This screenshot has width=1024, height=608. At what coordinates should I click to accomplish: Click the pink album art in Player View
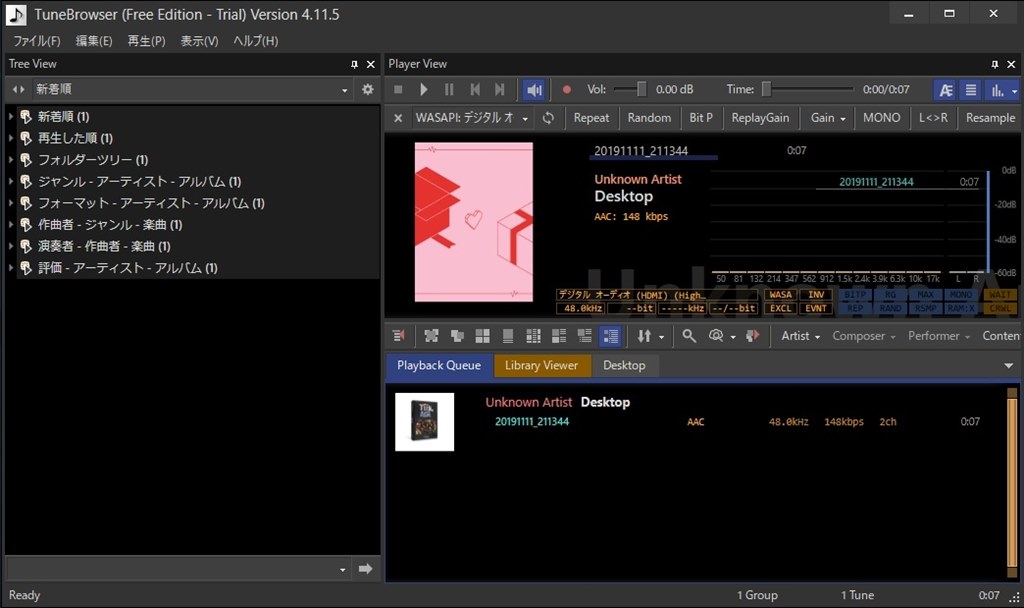473,222
